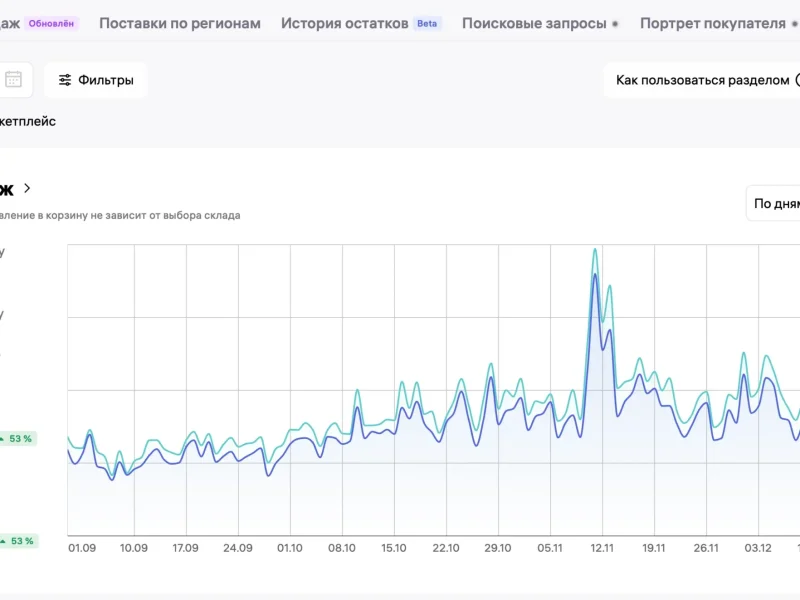This screenshot has width=800, height=600.
Task: Open the calendar date picker icon
Action: pyautogui.click(x=13, y=80)
